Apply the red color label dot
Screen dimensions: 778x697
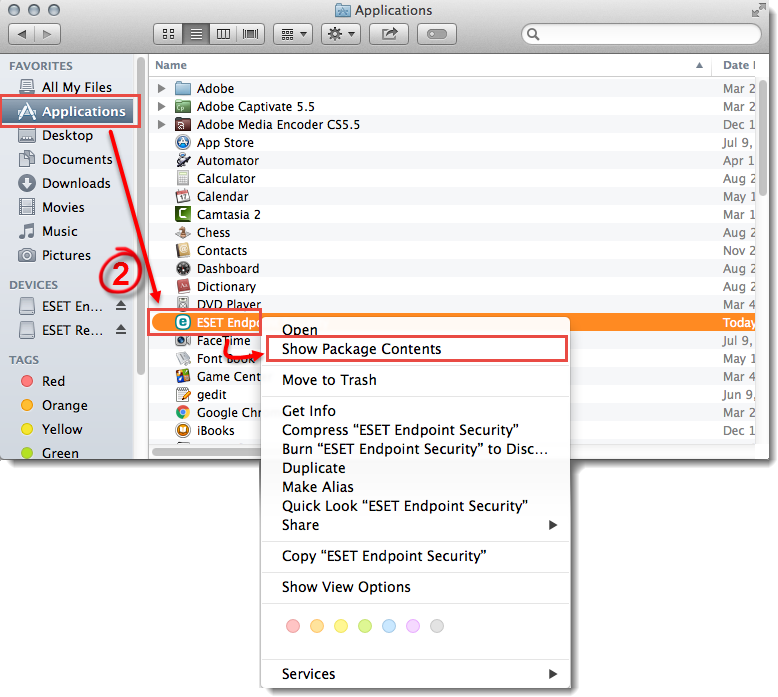pyautogui.click(x=293, y=626)
